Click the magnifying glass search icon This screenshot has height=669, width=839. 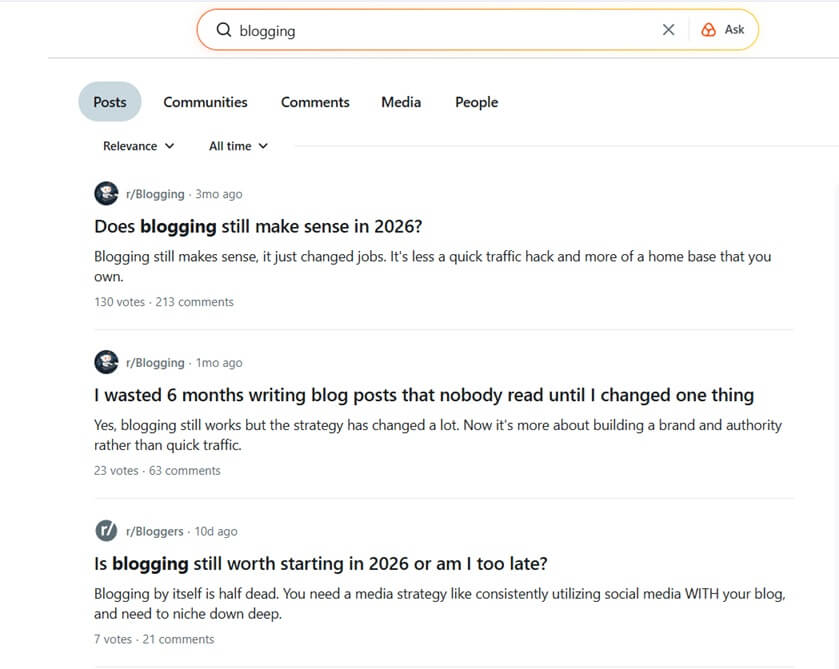pyautogui.click(x=224, y=30)
